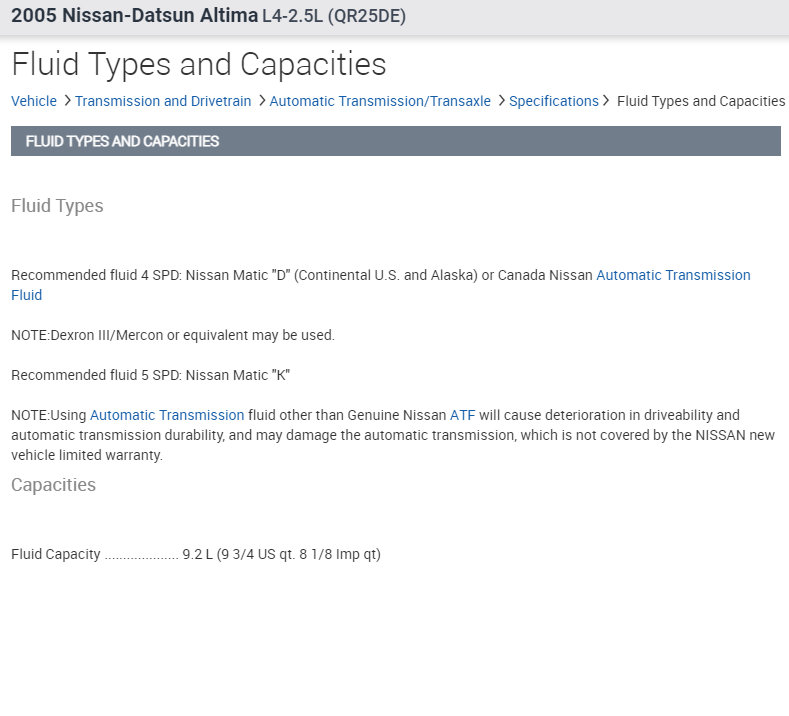Click the chevron right after Vehicle

(x=67, y=101)
